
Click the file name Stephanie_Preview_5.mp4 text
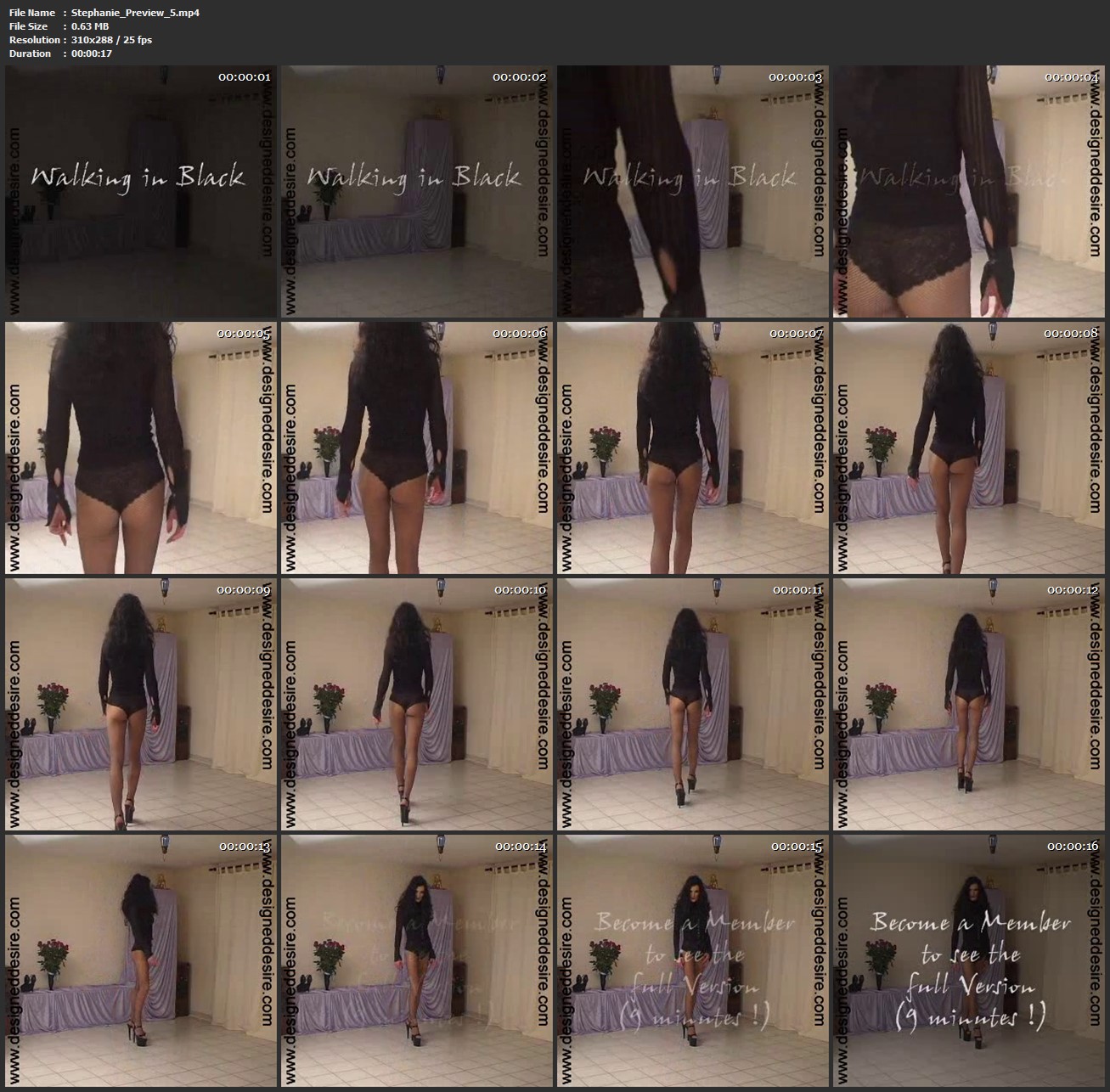pos(136,13)
